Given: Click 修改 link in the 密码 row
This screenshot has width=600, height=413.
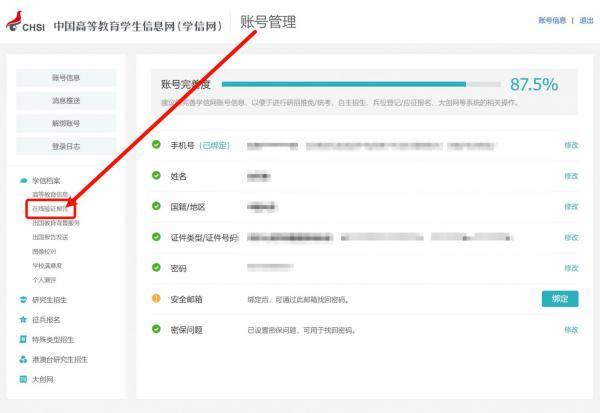Looking at the screenshot, I should coord(571,268).
